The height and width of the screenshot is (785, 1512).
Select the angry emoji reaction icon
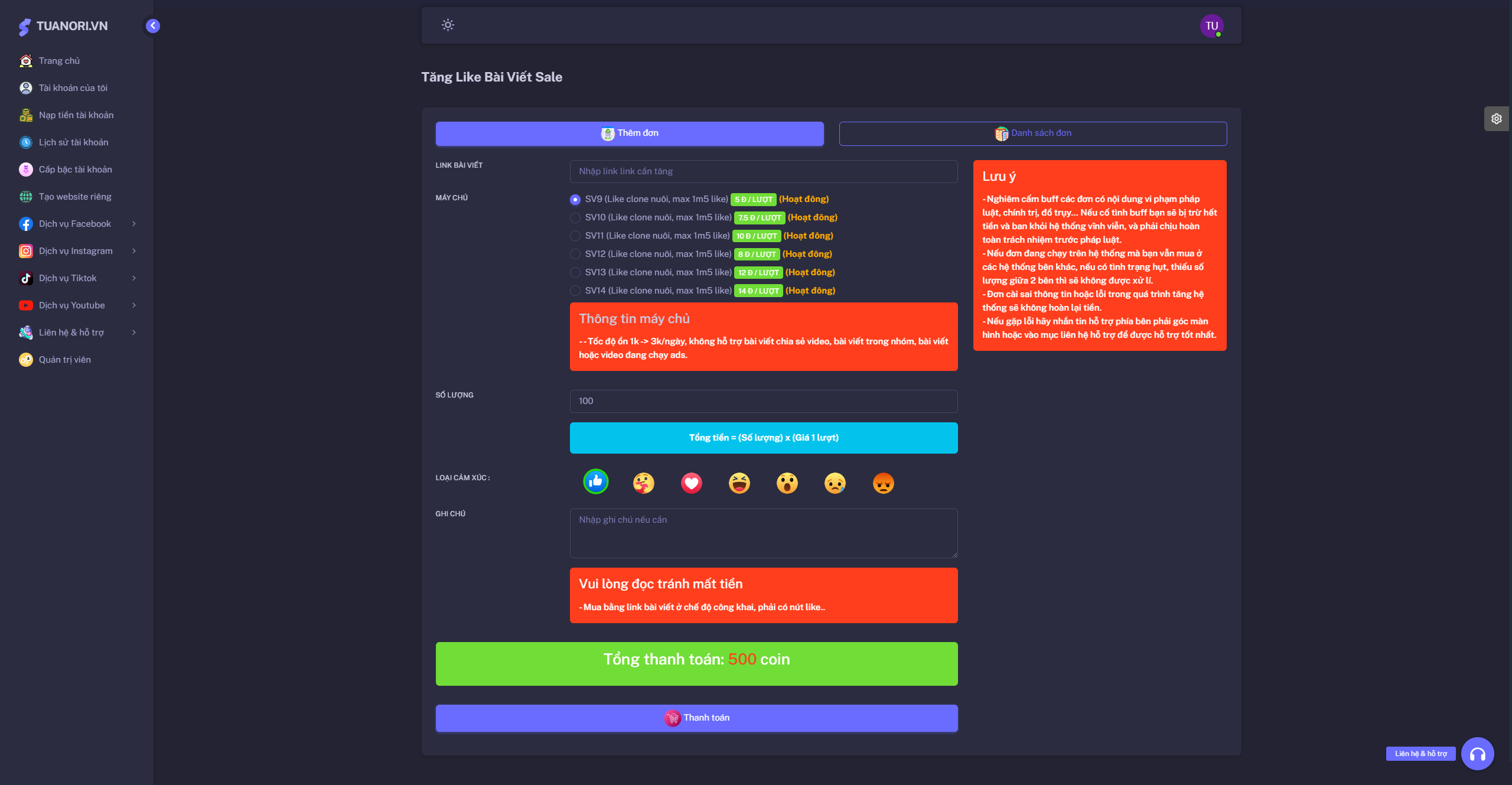(882, 484)
